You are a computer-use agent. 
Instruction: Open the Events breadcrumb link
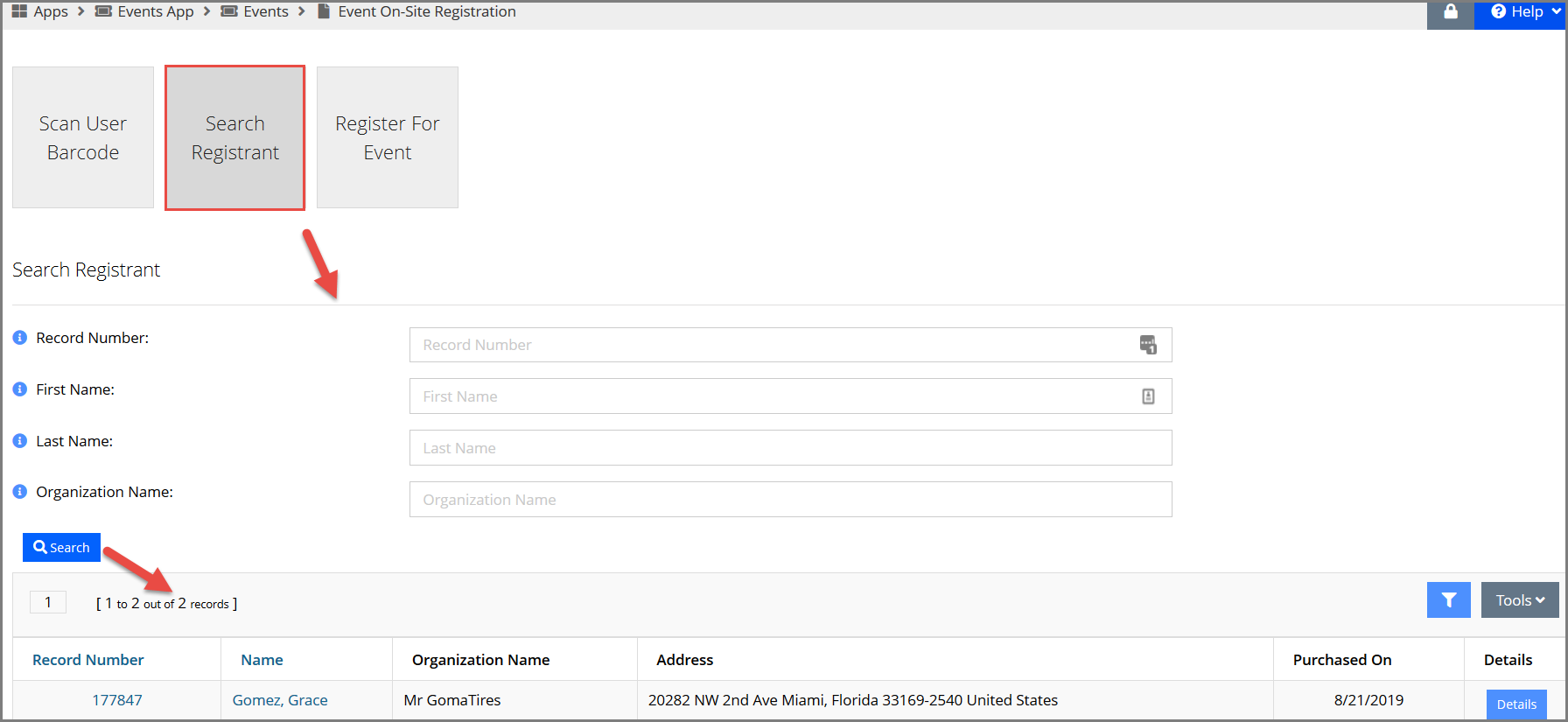266,11
